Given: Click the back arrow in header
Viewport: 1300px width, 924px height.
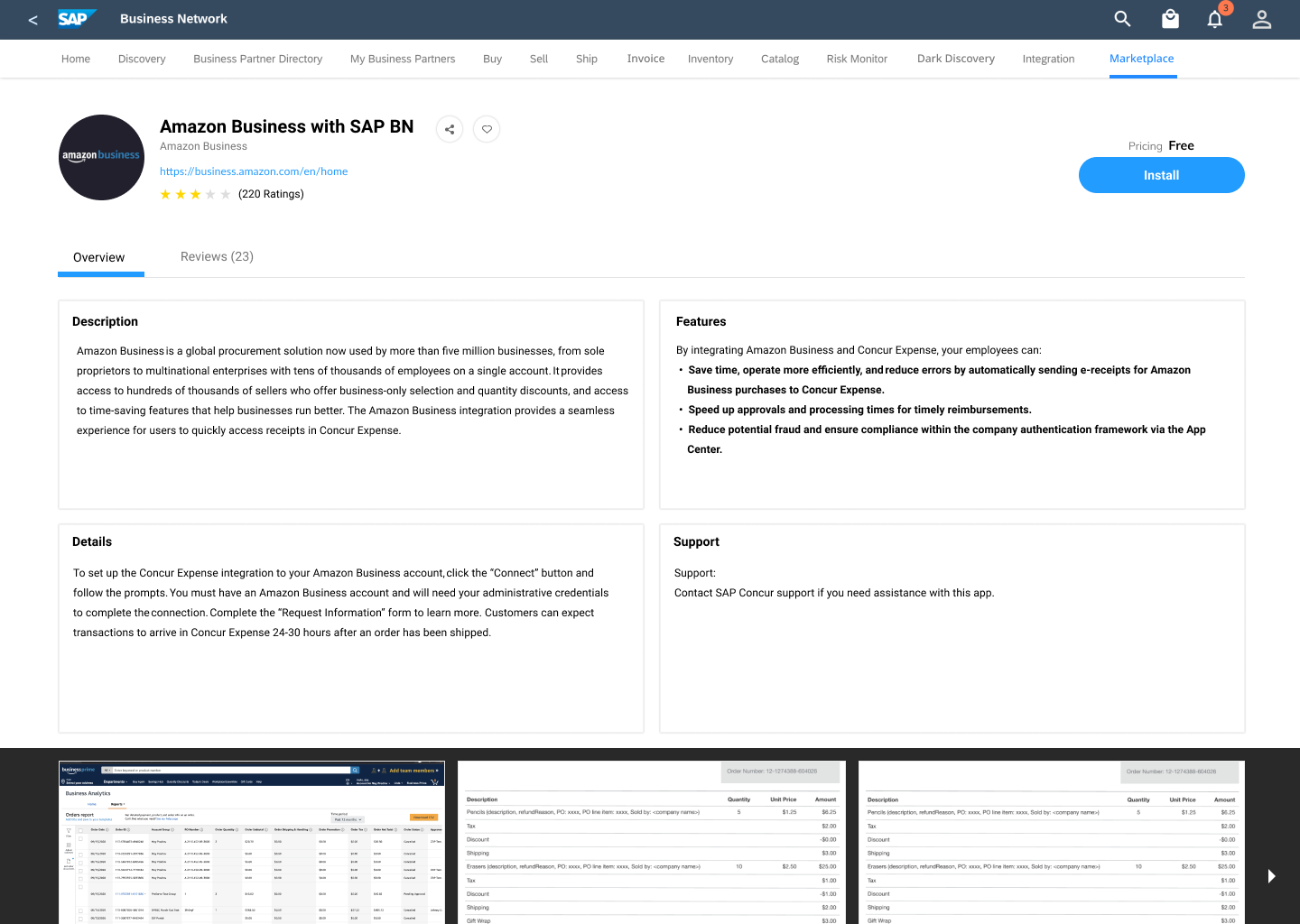Looking at the screenshot, I should [x=32, y=20].
